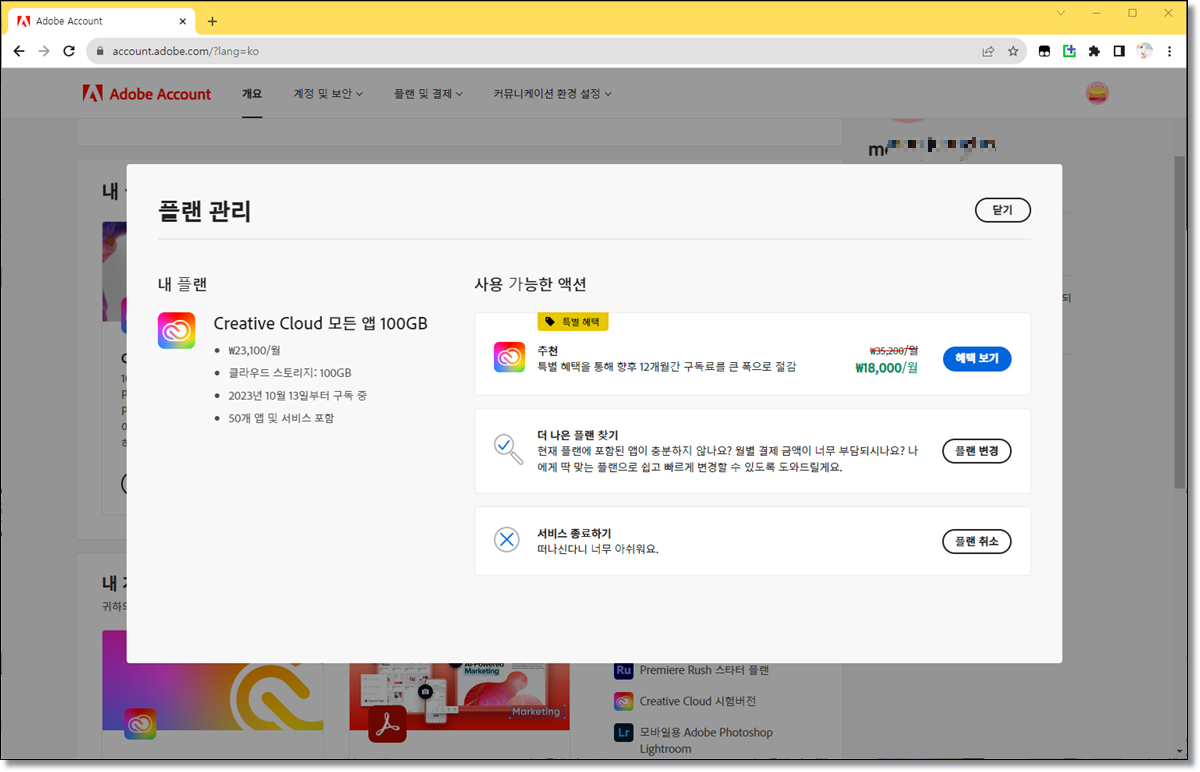The height and width of the screenshot is (772, 1200).
Task: Click the Premiere Rush 스타터 플랜 link
Action: (x=704, y=670)
